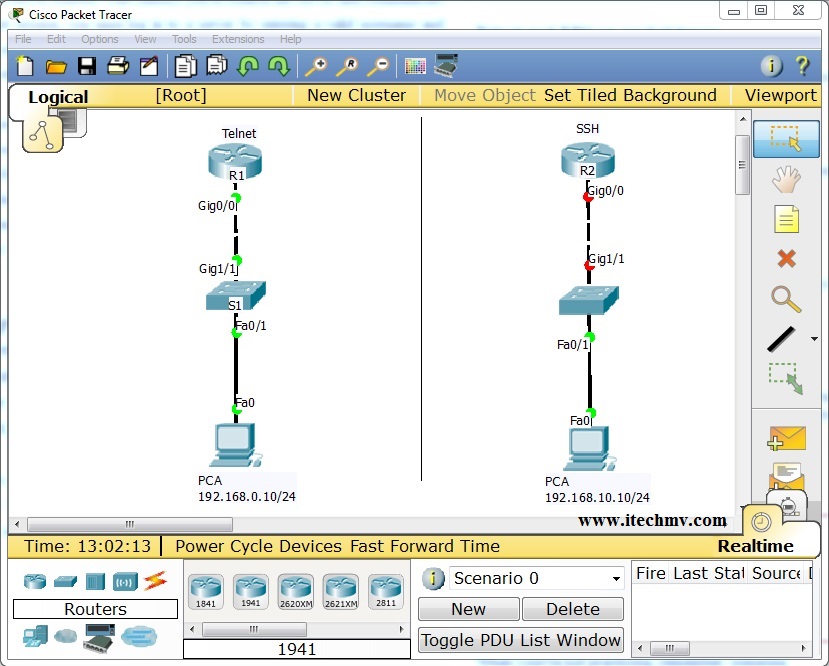Click router R2 in the SSH topology
Image resolution: width=829 pixels, height=666 pixels.
[x=588, y=160]
